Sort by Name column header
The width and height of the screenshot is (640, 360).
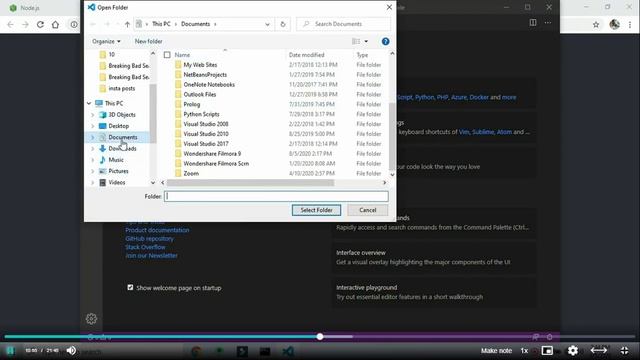[x=182, y=55]
